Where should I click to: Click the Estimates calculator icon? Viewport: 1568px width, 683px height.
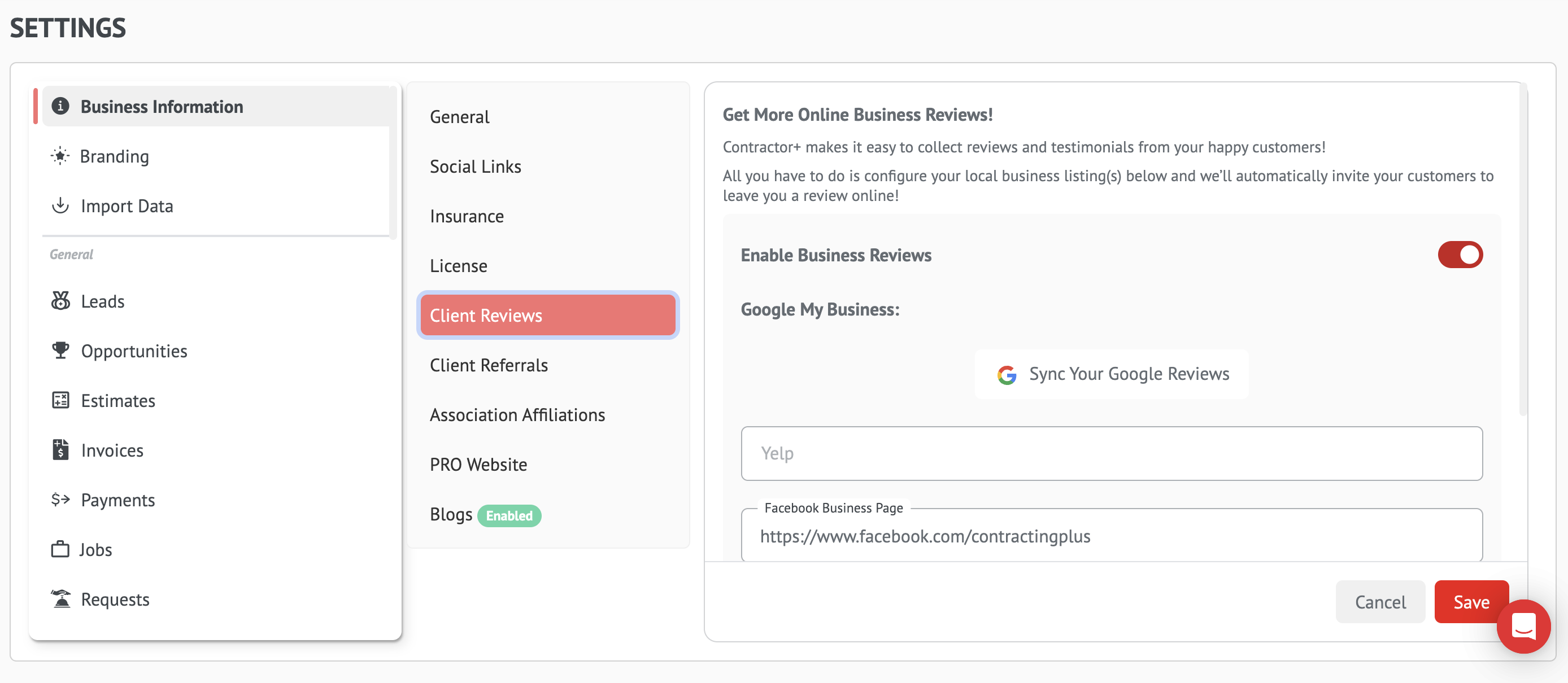[60, 400]
